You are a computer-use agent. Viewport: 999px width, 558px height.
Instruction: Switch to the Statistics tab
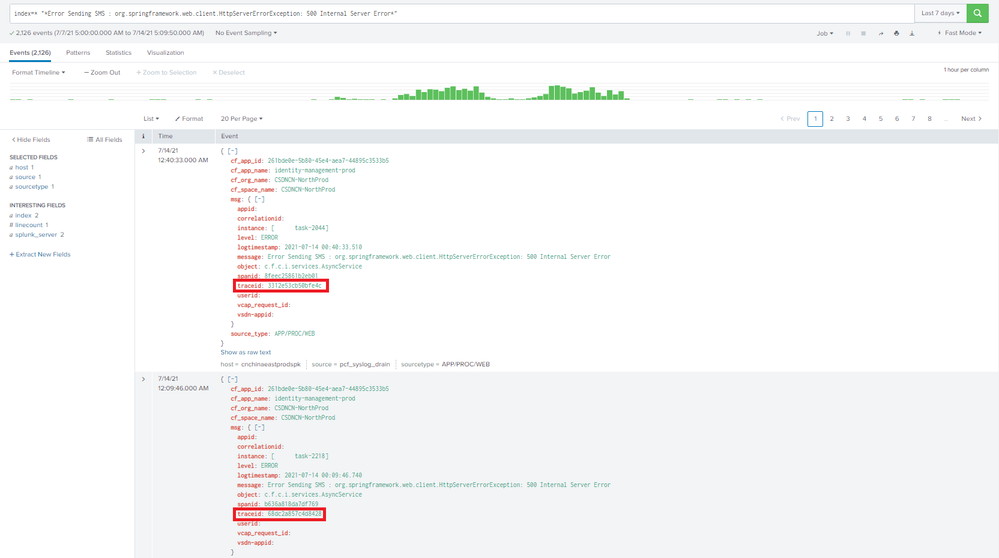[x=118, y=52]
